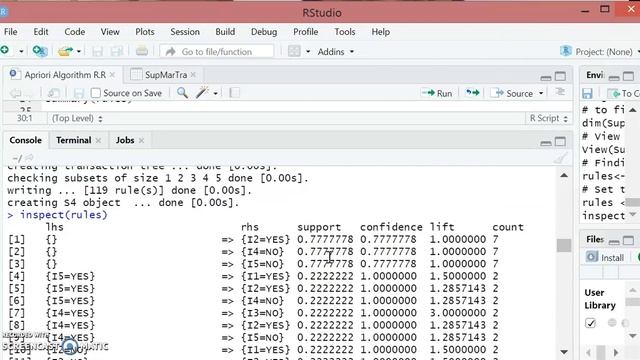Expand the recent files dropdown arrow
640x360 pixels.
click(x=79, y=51)
